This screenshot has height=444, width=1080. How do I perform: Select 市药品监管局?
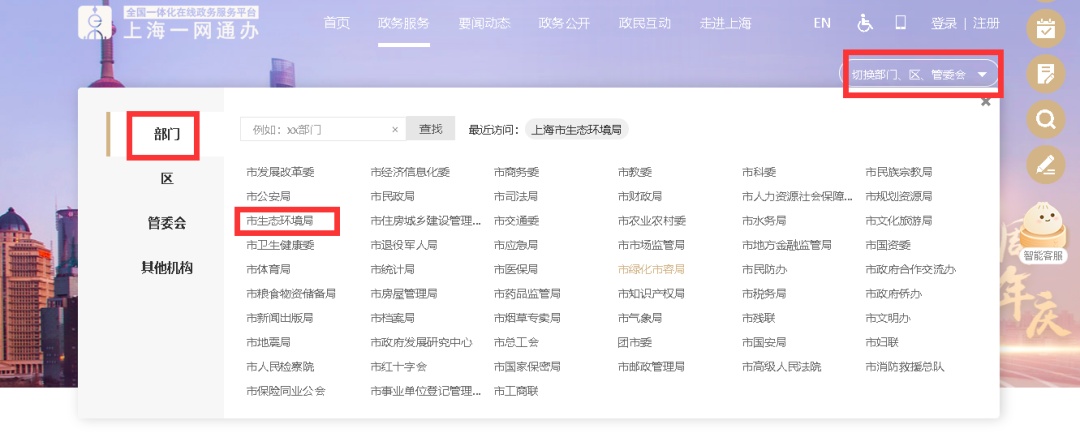(x=527, y=294)
